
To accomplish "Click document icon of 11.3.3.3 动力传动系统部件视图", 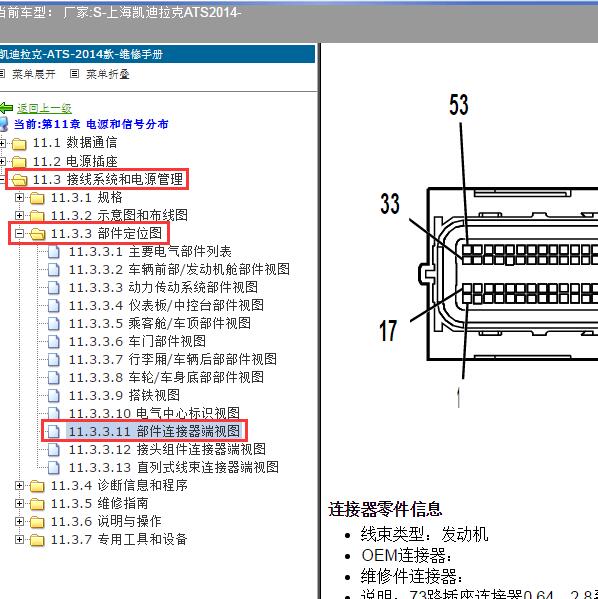I will (x=54, y=288).
